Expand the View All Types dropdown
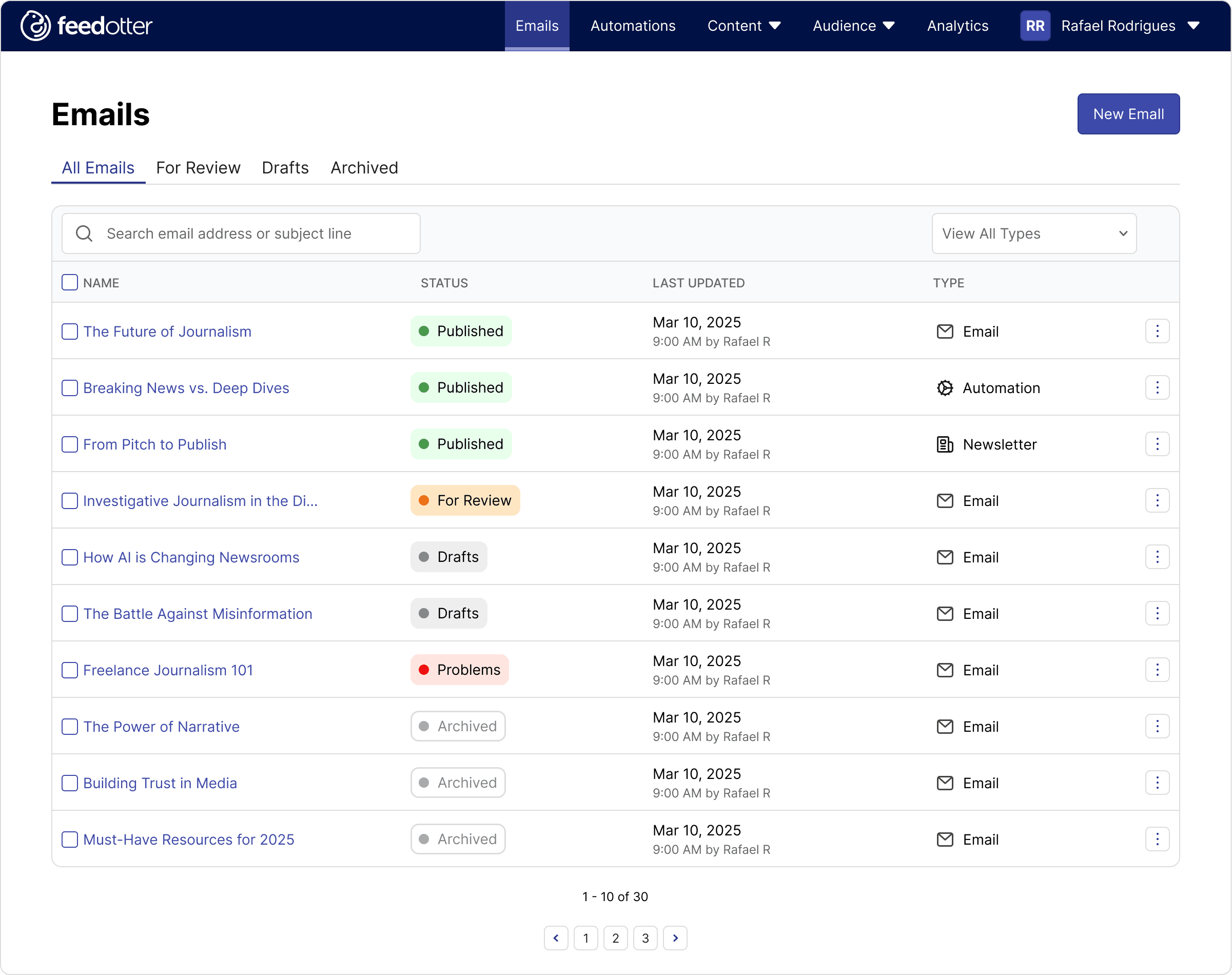1232x975 pixels. pyautogui.click(x=1033, y=233)
